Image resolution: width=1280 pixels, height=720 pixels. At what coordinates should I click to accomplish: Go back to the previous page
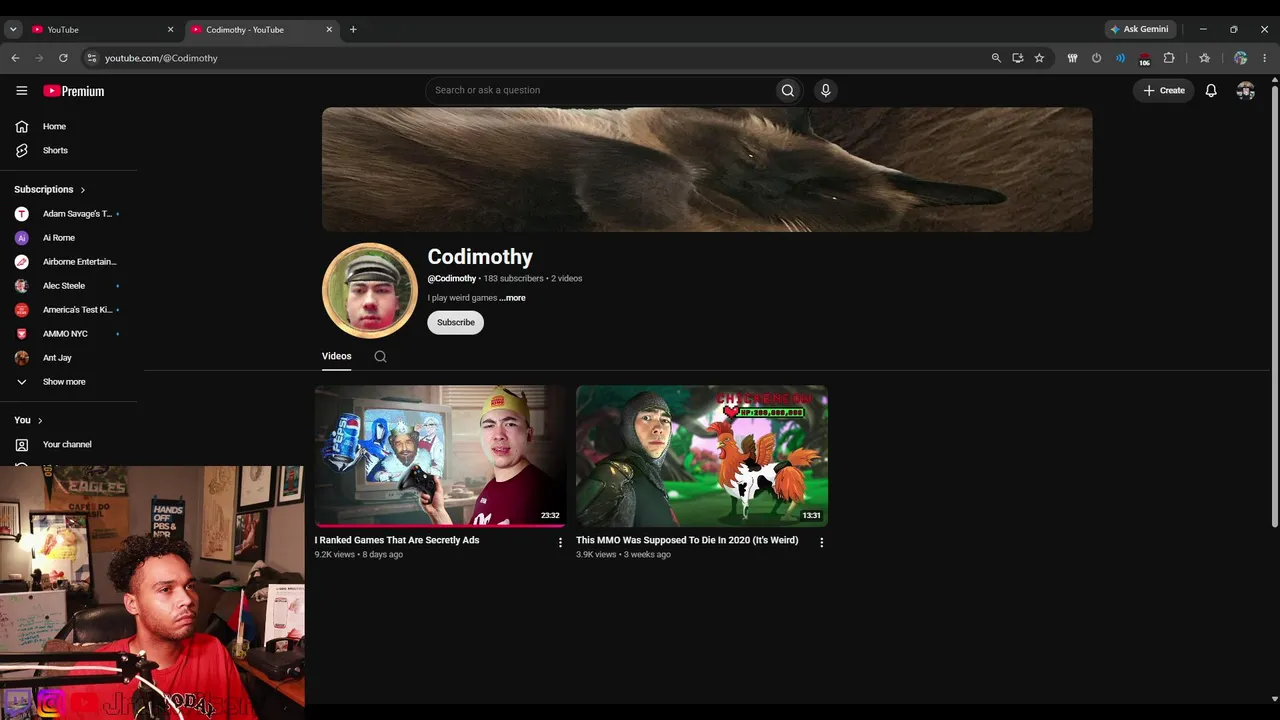[15, 58]
